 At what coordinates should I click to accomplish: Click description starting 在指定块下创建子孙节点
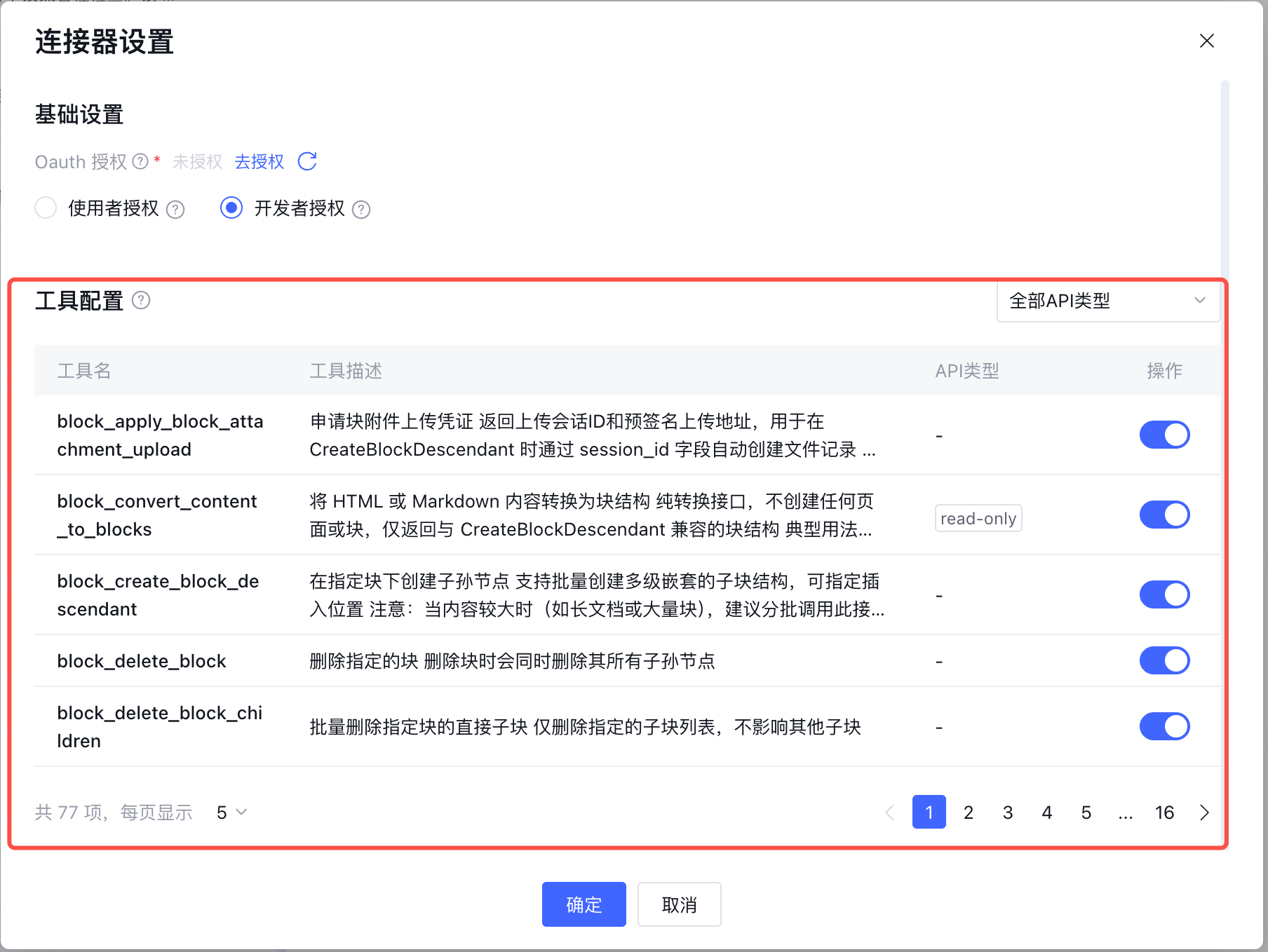[597, 594]
